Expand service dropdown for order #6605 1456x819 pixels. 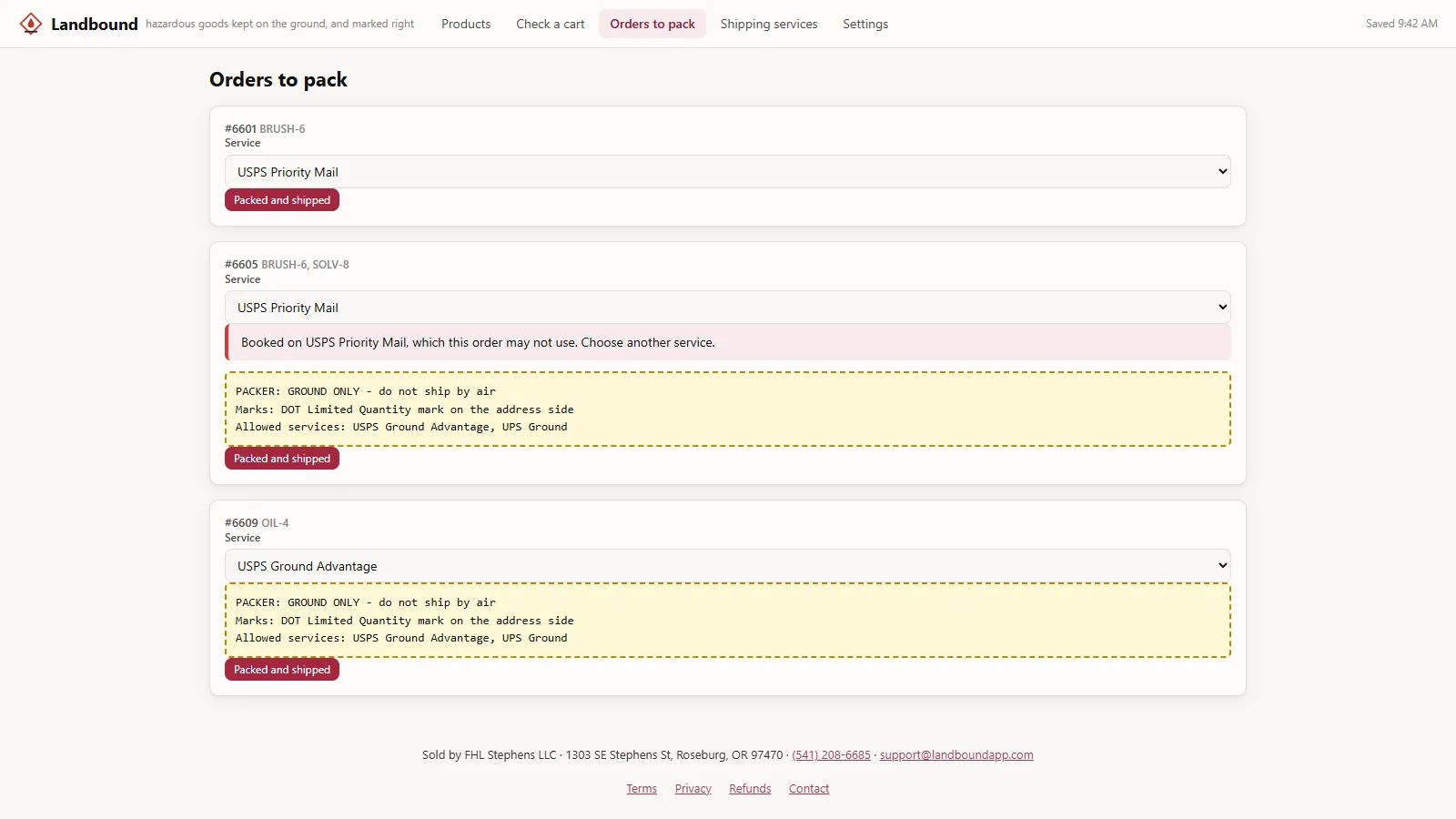pyautogui.click(x=728, y=307)
